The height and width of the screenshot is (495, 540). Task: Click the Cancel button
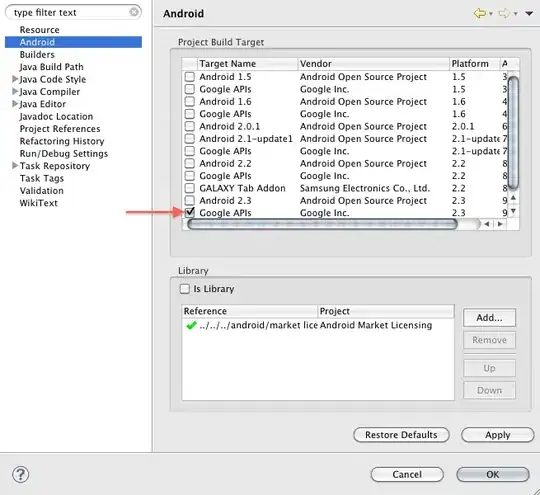pos(407,474)
